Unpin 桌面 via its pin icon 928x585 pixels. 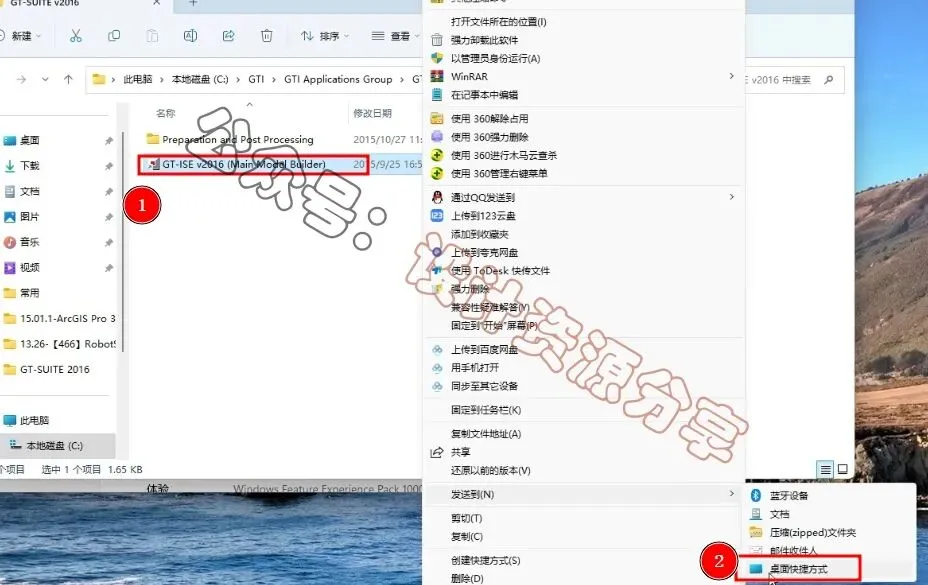point(109,140)
